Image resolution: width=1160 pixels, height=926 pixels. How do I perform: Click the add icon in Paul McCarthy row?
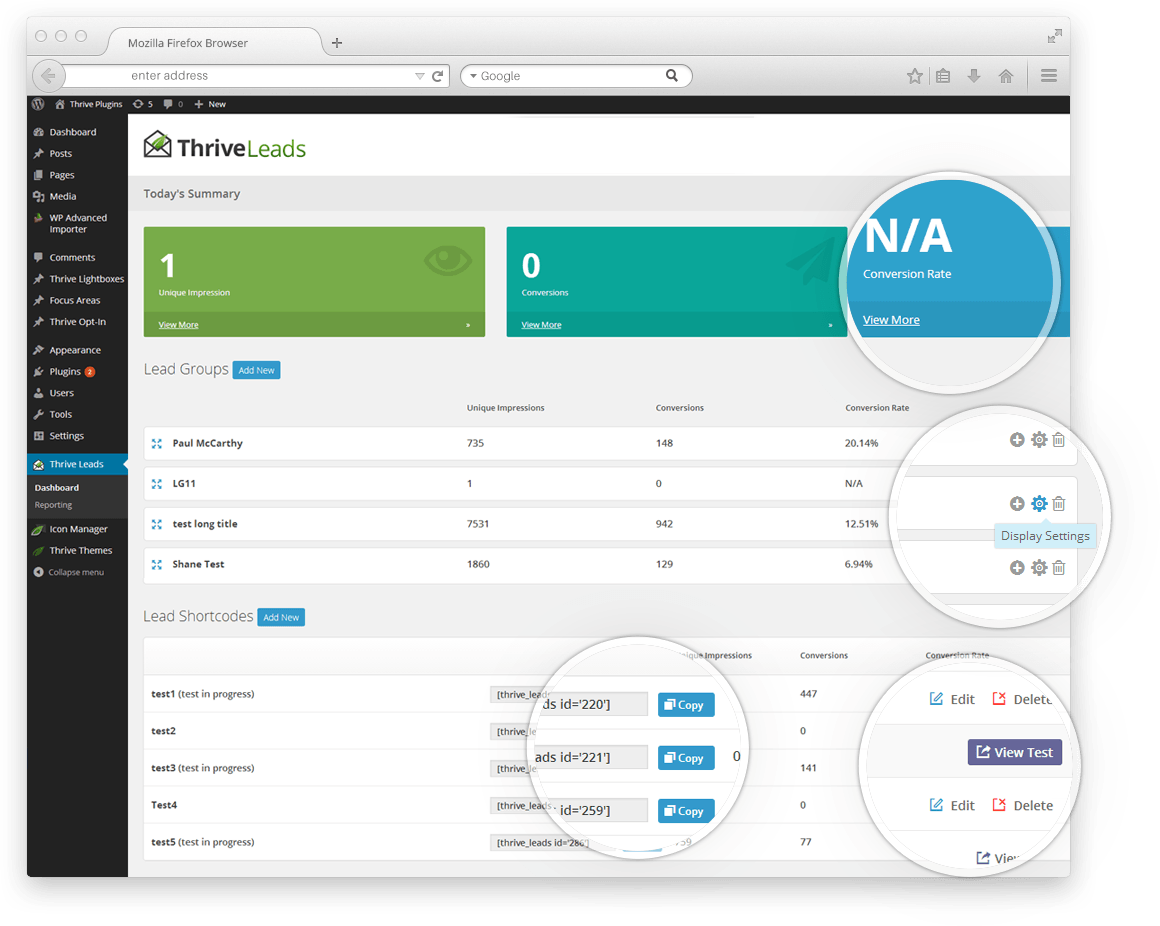pyautogui.click(x=1016, y=440)
